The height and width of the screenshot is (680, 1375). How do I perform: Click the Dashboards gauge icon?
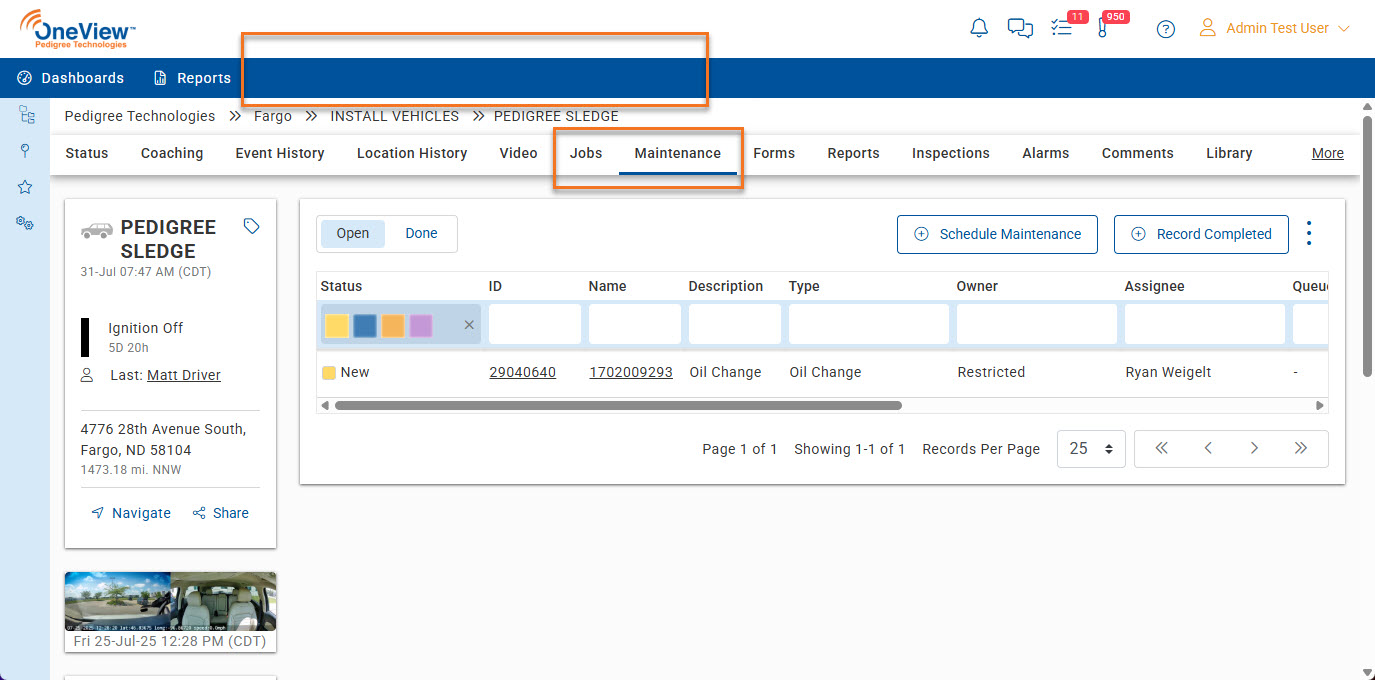(25, 78)
